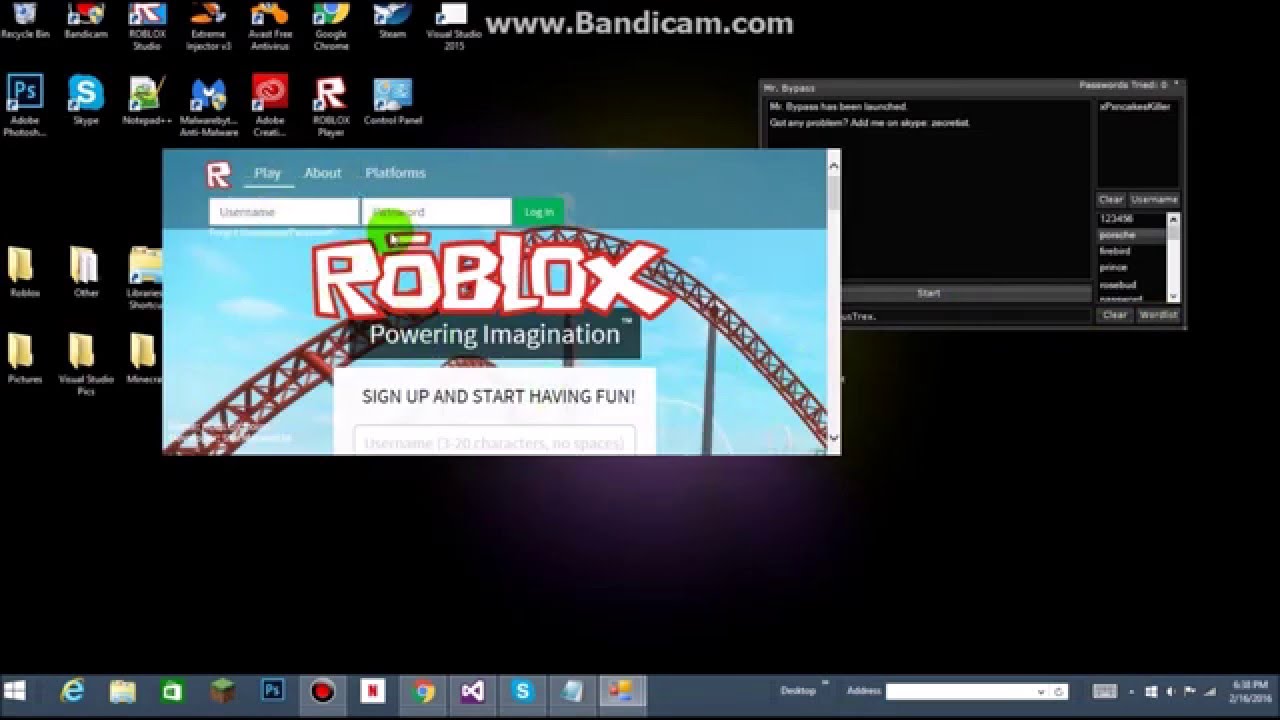Click the Roblox window scrollbar down arrow

[x=833, y=437]
